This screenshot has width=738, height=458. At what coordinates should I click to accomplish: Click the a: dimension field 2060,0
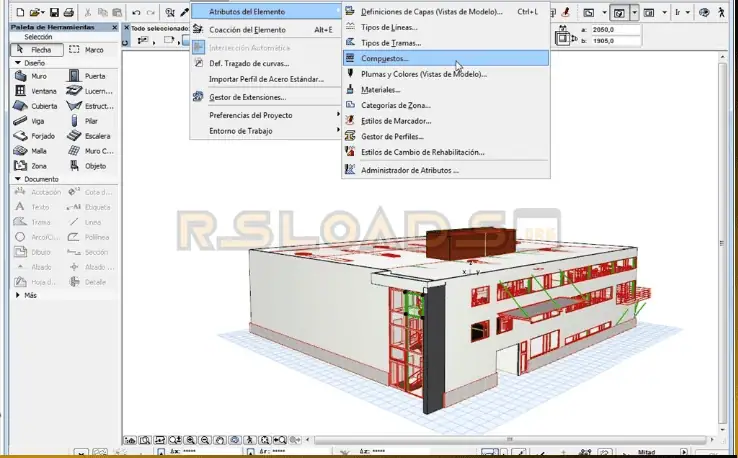click(616, 30)
